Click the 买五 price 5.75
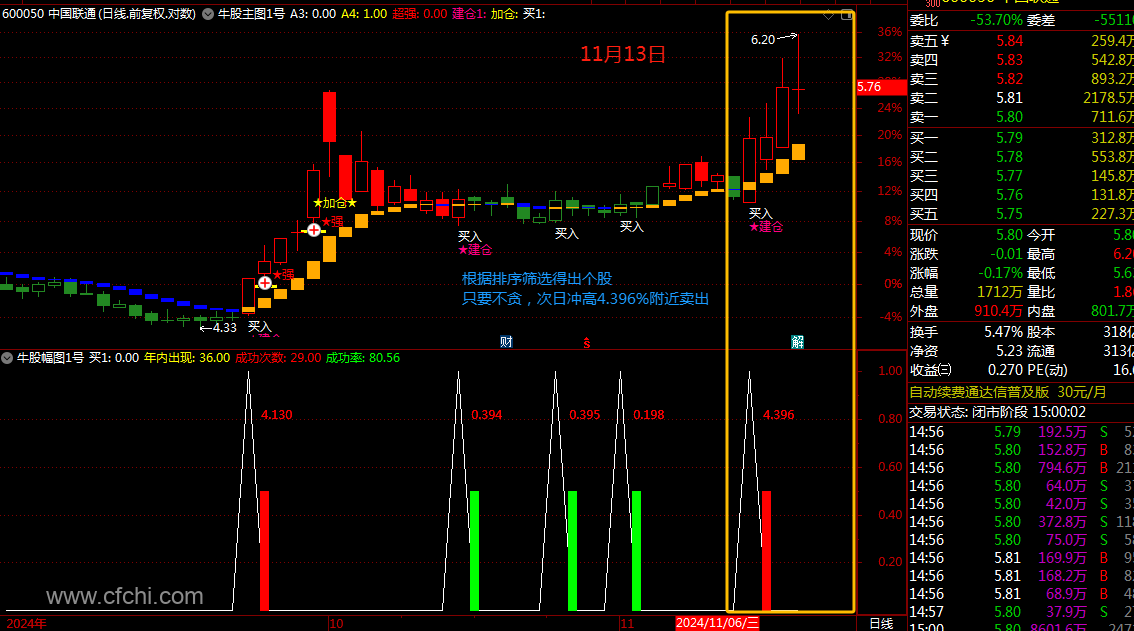This screenshot has height=631, width=1134. (1009, 213)
